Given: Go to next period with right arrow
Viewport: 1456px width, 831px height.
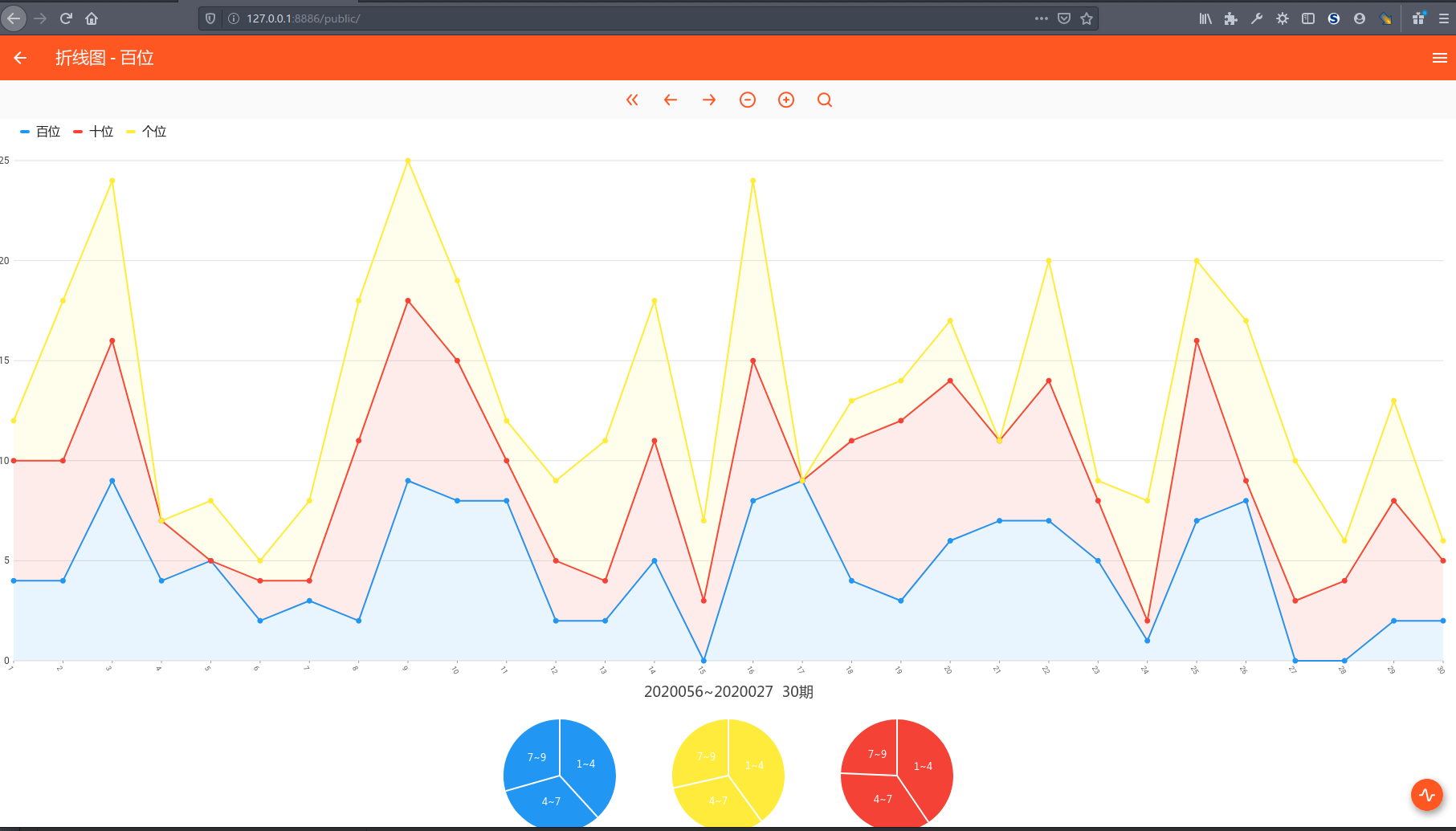Looking at the screenshot, I should point(709,100).
